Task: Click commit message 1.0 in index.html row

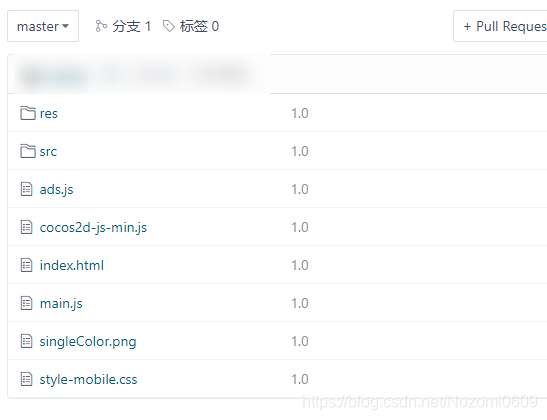Action: pos(300,265)
